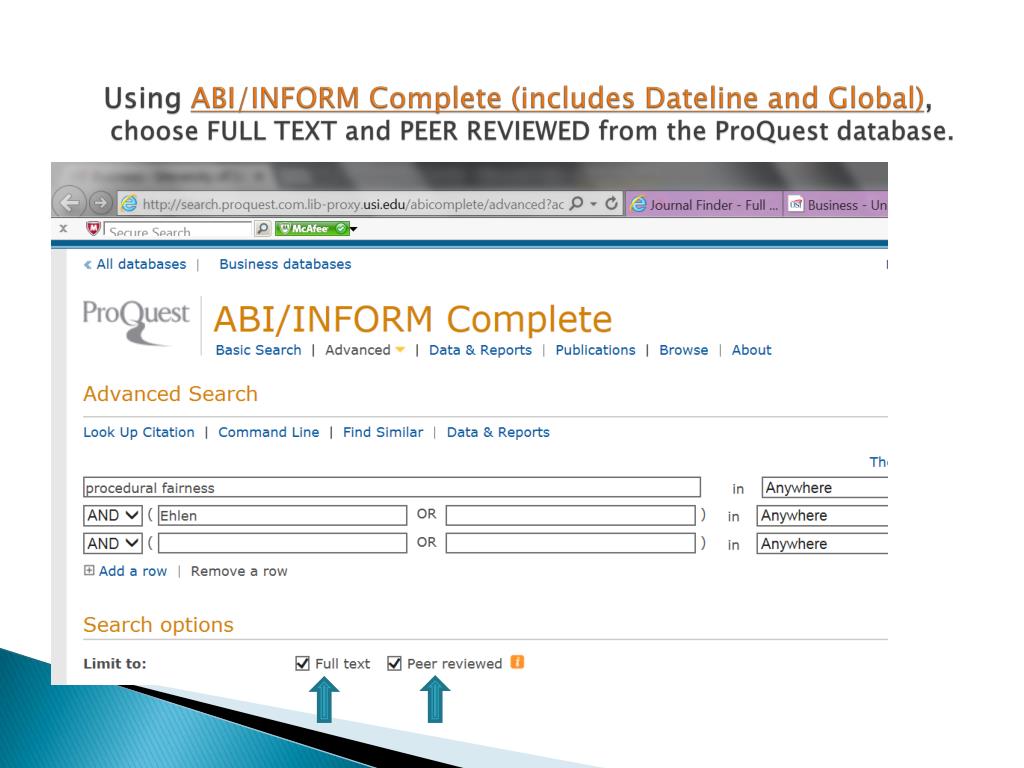Click the plus icon beside Add a row

coord(89,570)
